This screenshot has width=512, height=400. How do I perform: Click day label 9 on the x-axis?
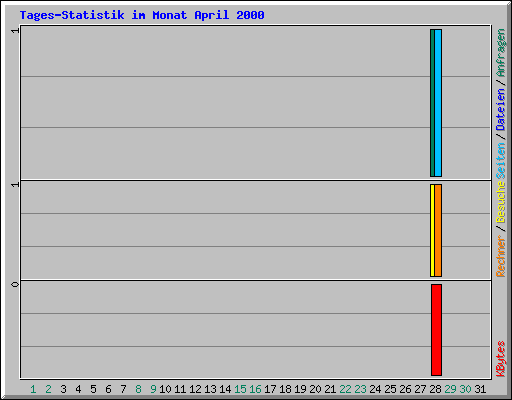coord(153,389)
